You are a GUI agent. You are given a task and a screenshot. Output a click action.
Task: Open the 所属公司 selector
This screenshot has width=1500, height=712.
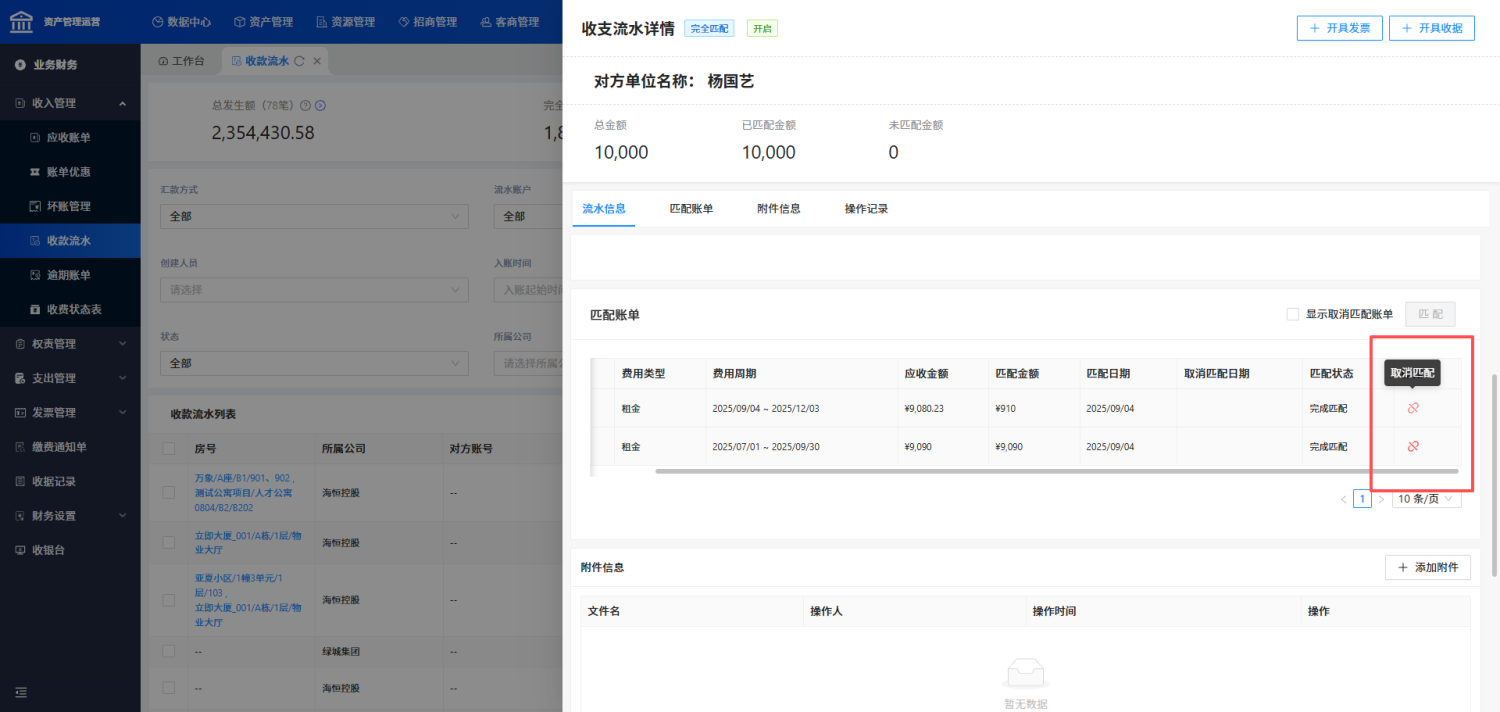point(528,363)
